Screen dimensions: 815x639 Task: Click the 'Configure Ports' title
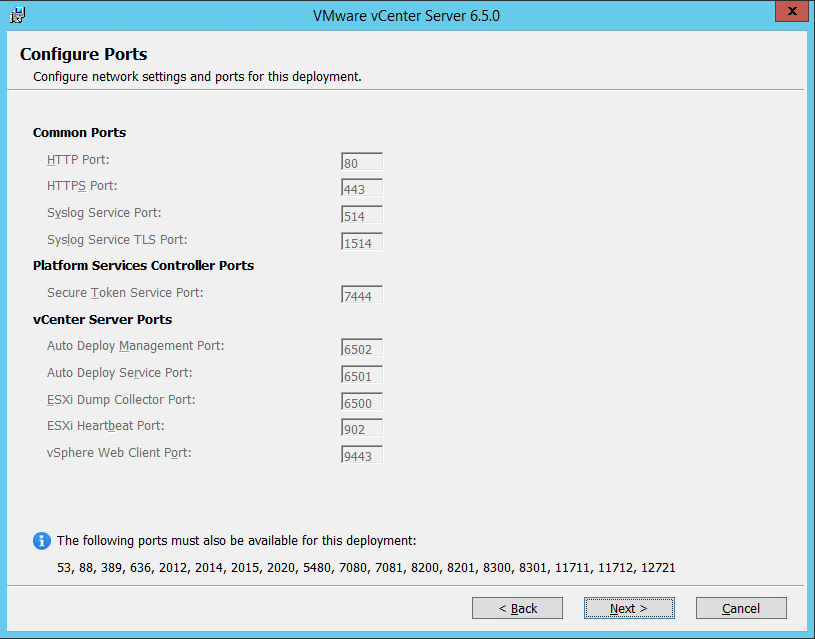pyautogui.click(x=83, y=54)
